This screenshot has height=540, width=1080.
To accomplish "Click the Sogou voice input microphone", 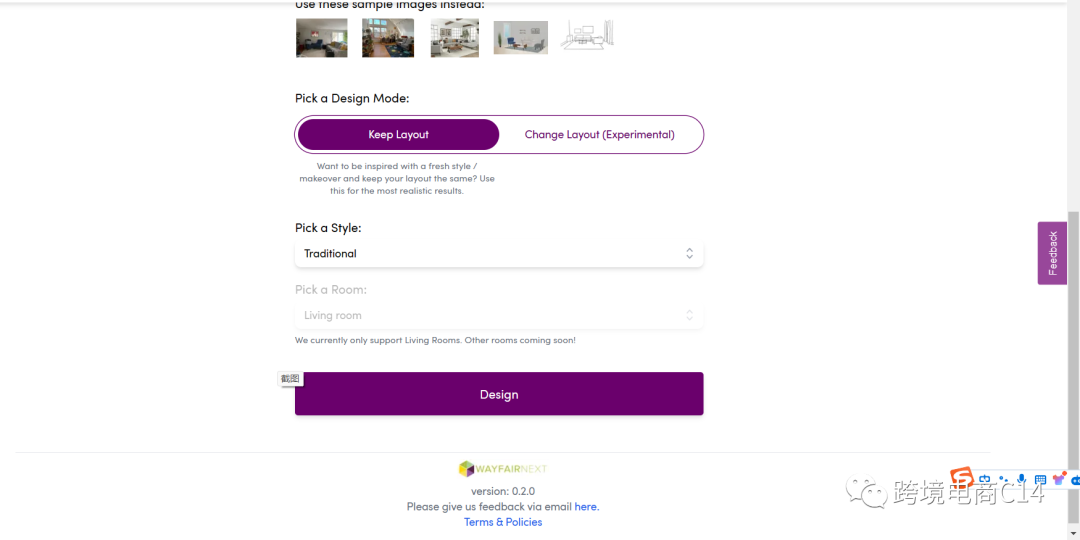I will tap(1021, 480).
